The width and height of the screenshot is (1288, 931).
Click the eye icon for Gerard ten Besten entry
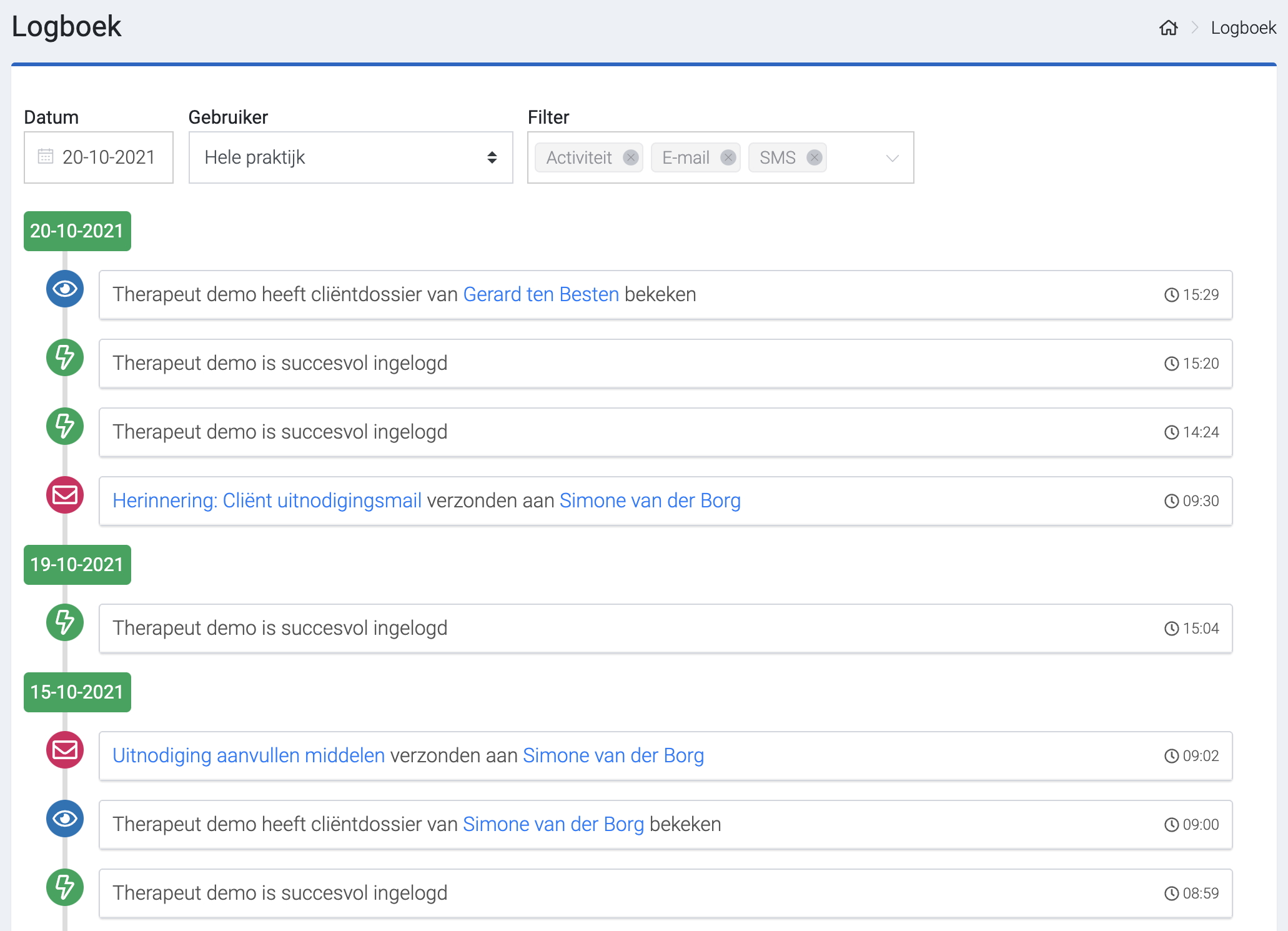pos(65,289)
